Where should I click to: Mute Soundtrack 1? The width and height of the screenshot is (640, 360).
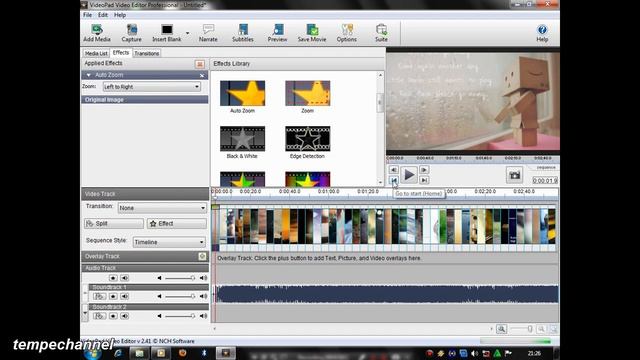point(124,296)
